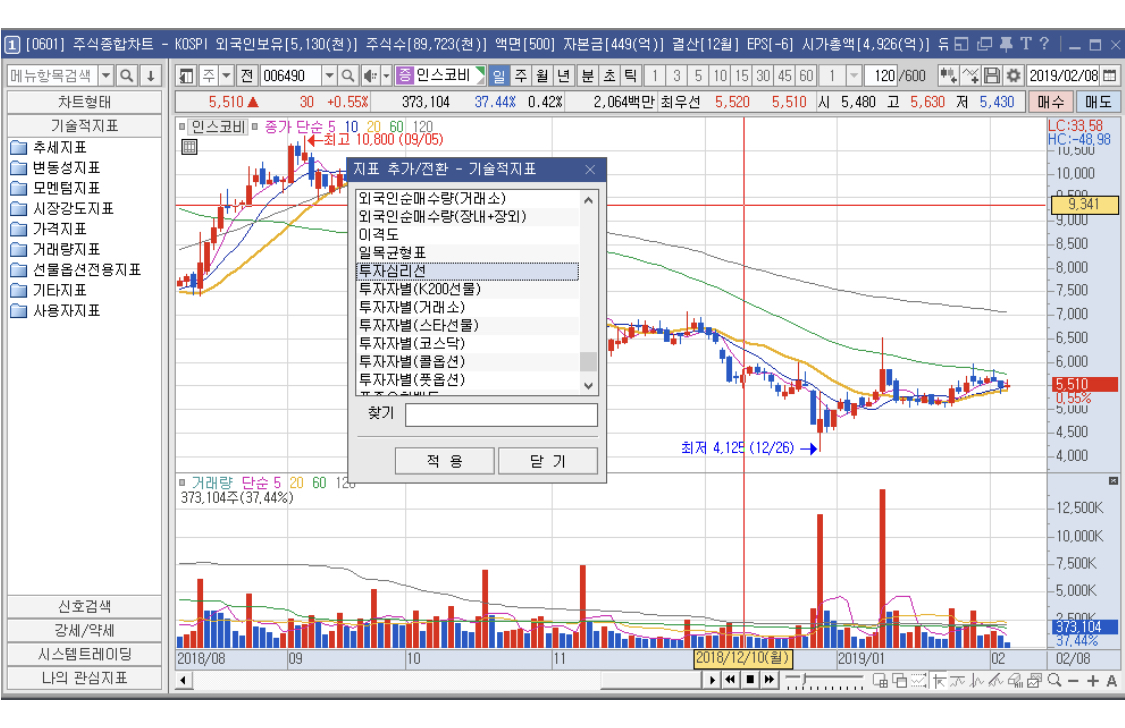Click 적용 apply button in dialog
Viewport: 1125px width, 728px height.
[x=445, y=461]
